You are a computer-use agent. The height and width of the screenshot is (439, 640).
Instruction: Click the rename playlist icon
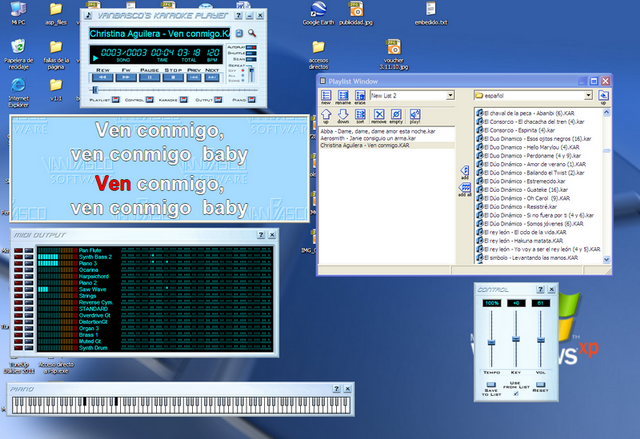tap(343, 97)
